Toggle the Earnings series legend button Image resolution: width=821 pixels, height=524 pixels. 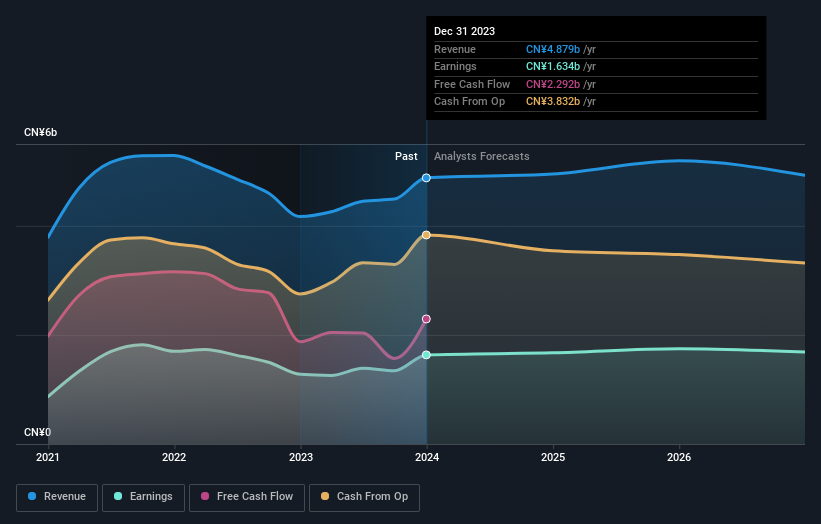[x=143, y=497]
